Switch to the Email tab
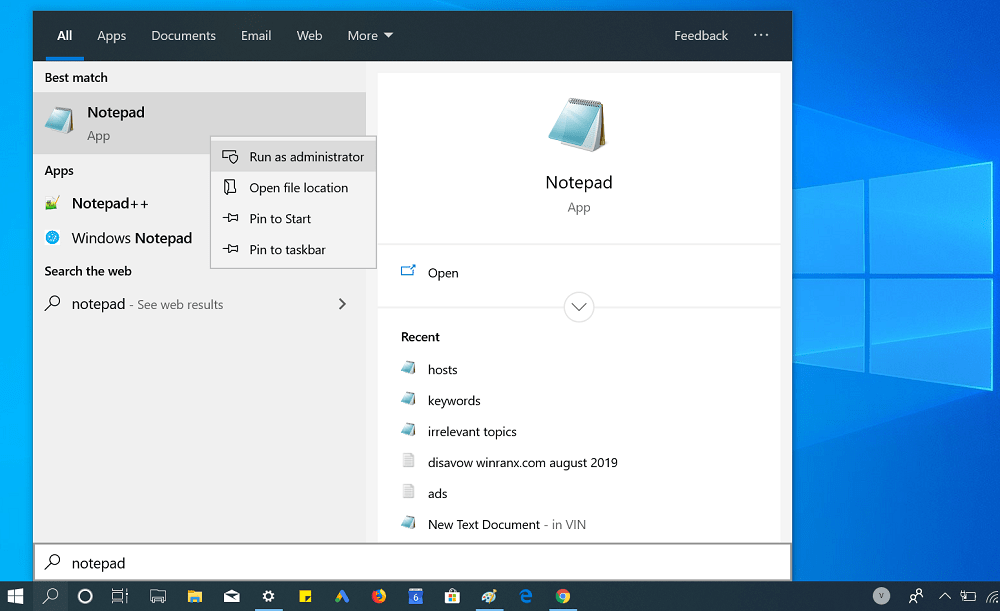Screen dimensions: 1000x611 256,36
